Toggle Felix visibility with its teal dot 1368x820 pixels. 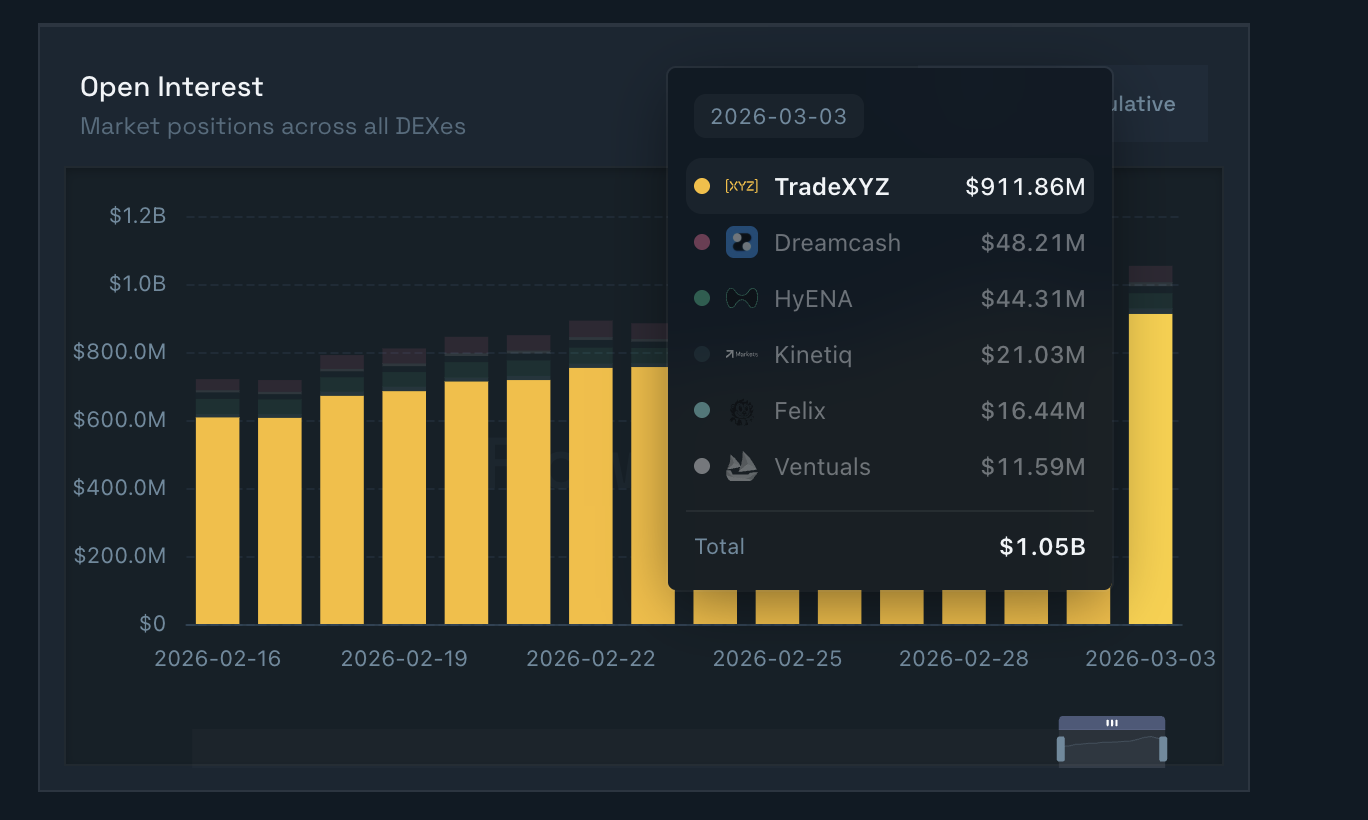click(x=701, y=411)
